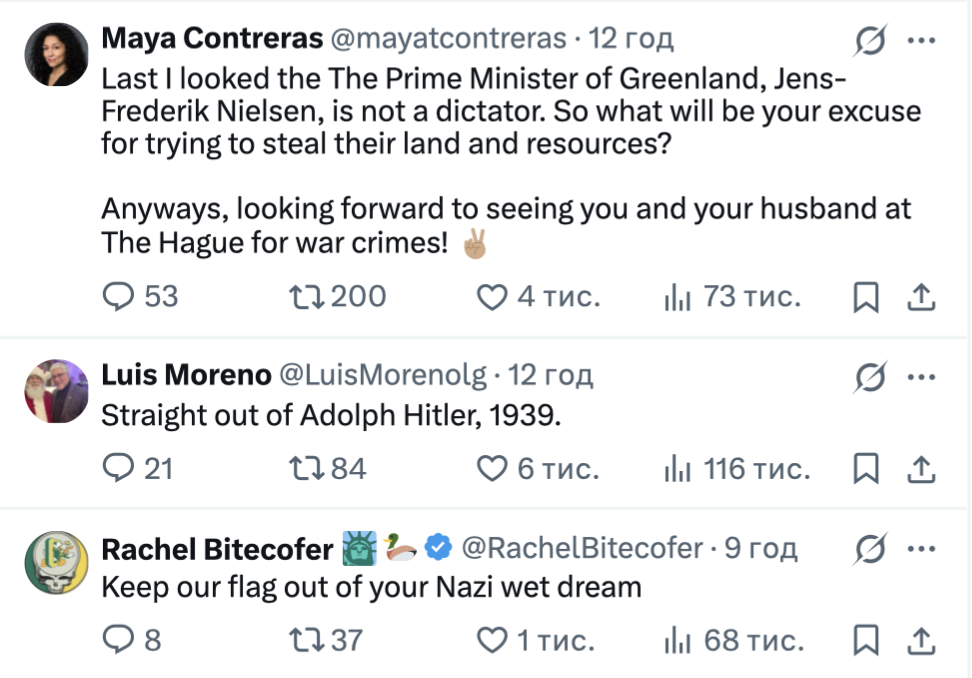
Task: Share Luis Moreno's tweet
Action: tap(920, 468)
